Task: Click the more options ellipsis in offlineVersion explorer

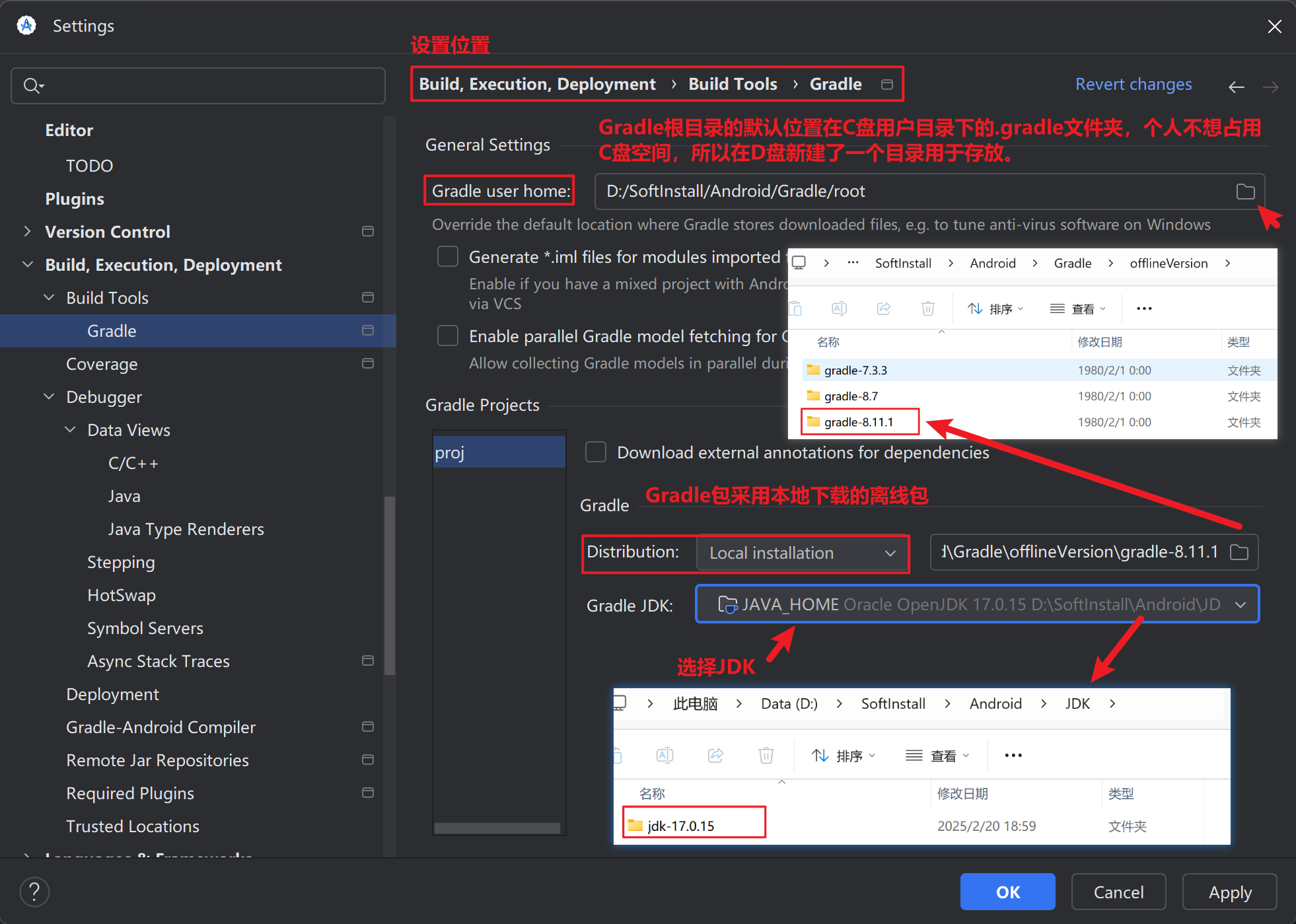Action: coord(1144,308)
